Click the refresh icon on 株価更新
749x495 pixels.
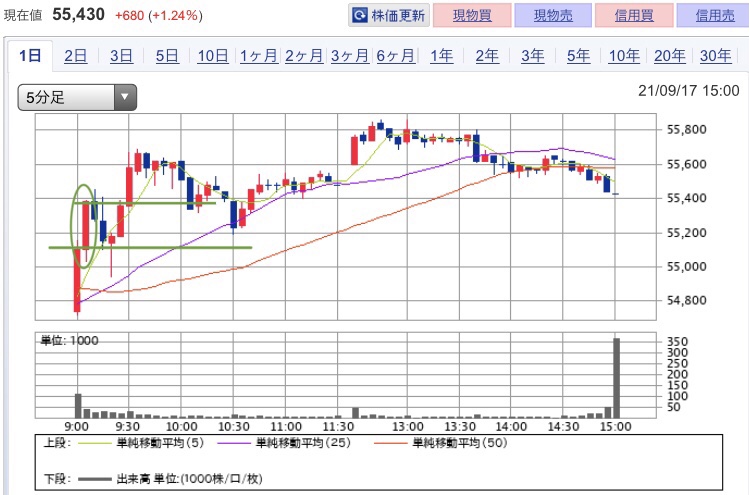(x=359, y=15)
